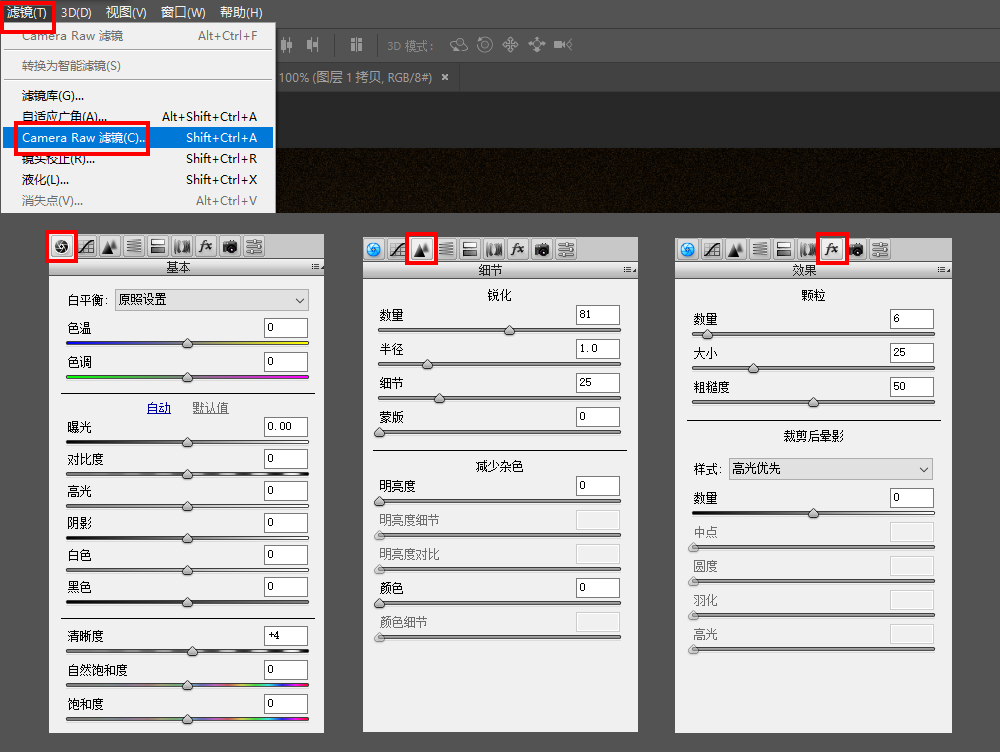Choose Camera Raw 滤镜(C)... with the Shift+Ctrl+A shortcut

138,138
